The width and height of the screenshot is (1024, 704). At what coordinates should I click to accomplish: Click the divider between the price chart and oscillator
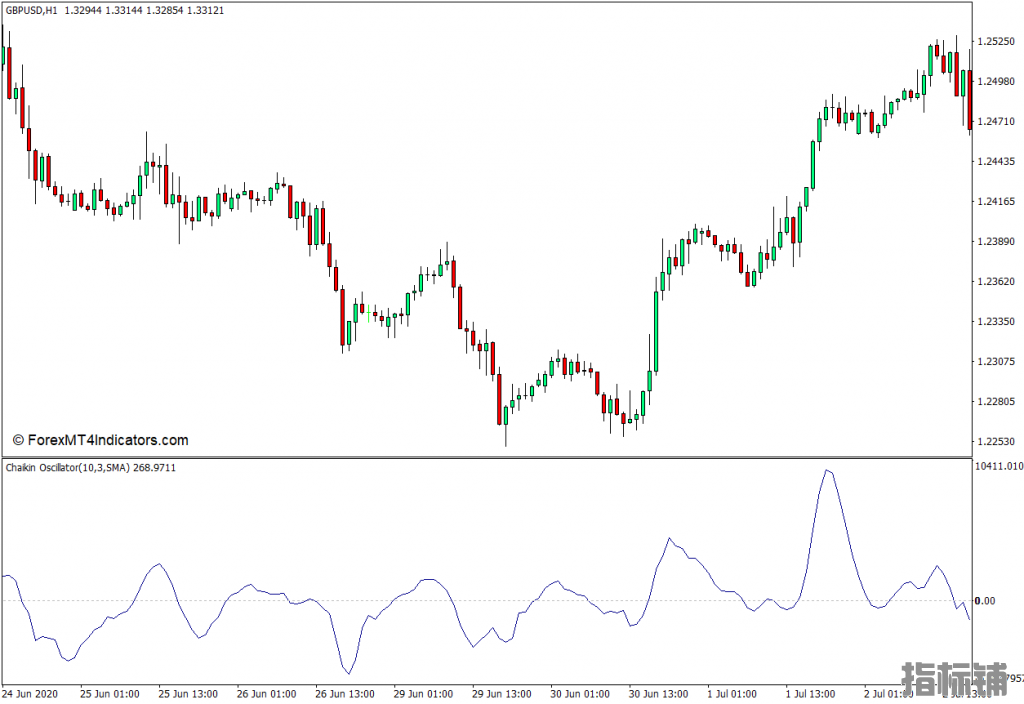click(x=486, y=458)
